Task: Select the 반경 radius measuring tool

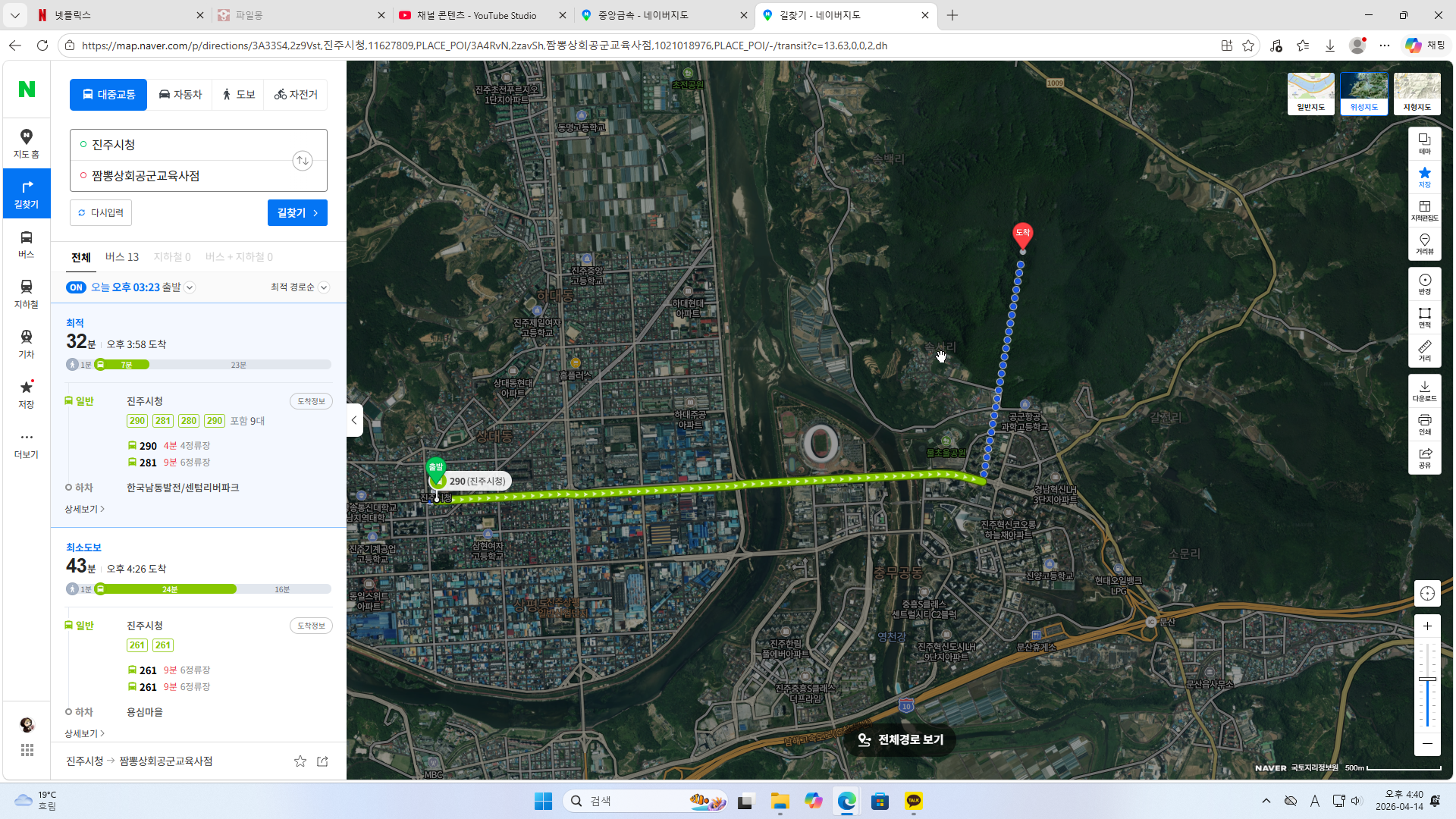Action: click(1425, 284)
